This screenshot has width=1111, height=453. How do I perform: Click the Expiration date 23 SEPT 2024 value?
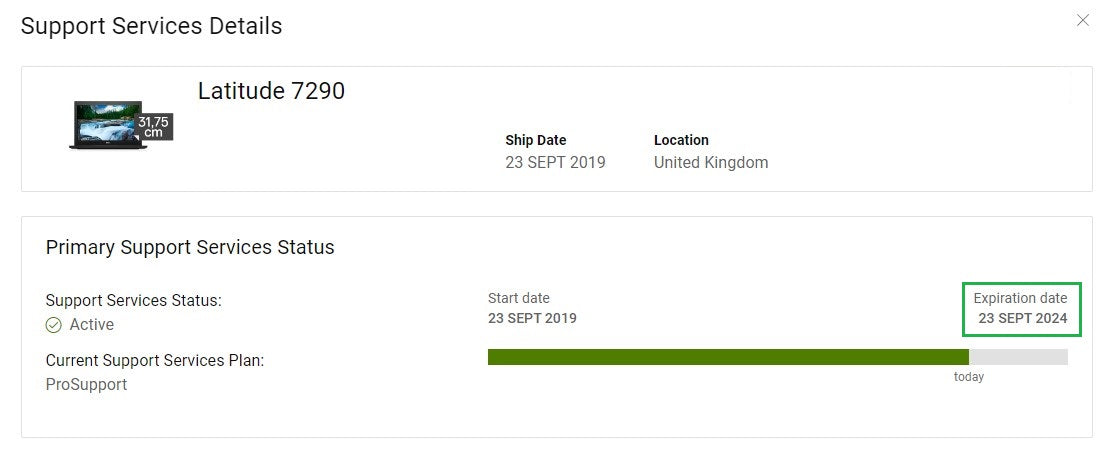pos(1022,318)
